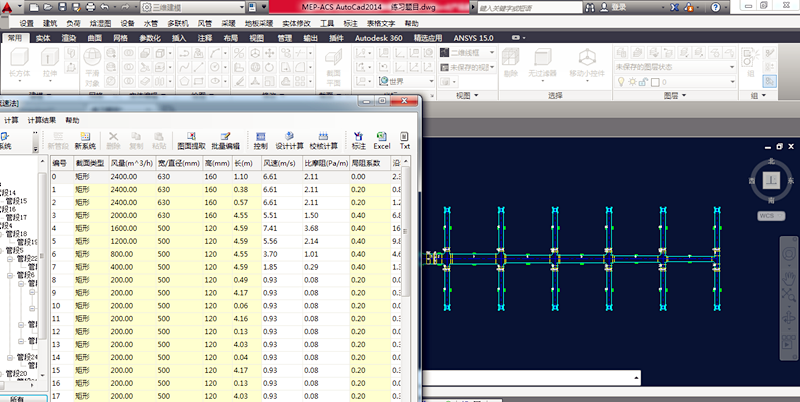
Task: Click the Save As icon in quick access toolbar
Action: click(77, 7)
